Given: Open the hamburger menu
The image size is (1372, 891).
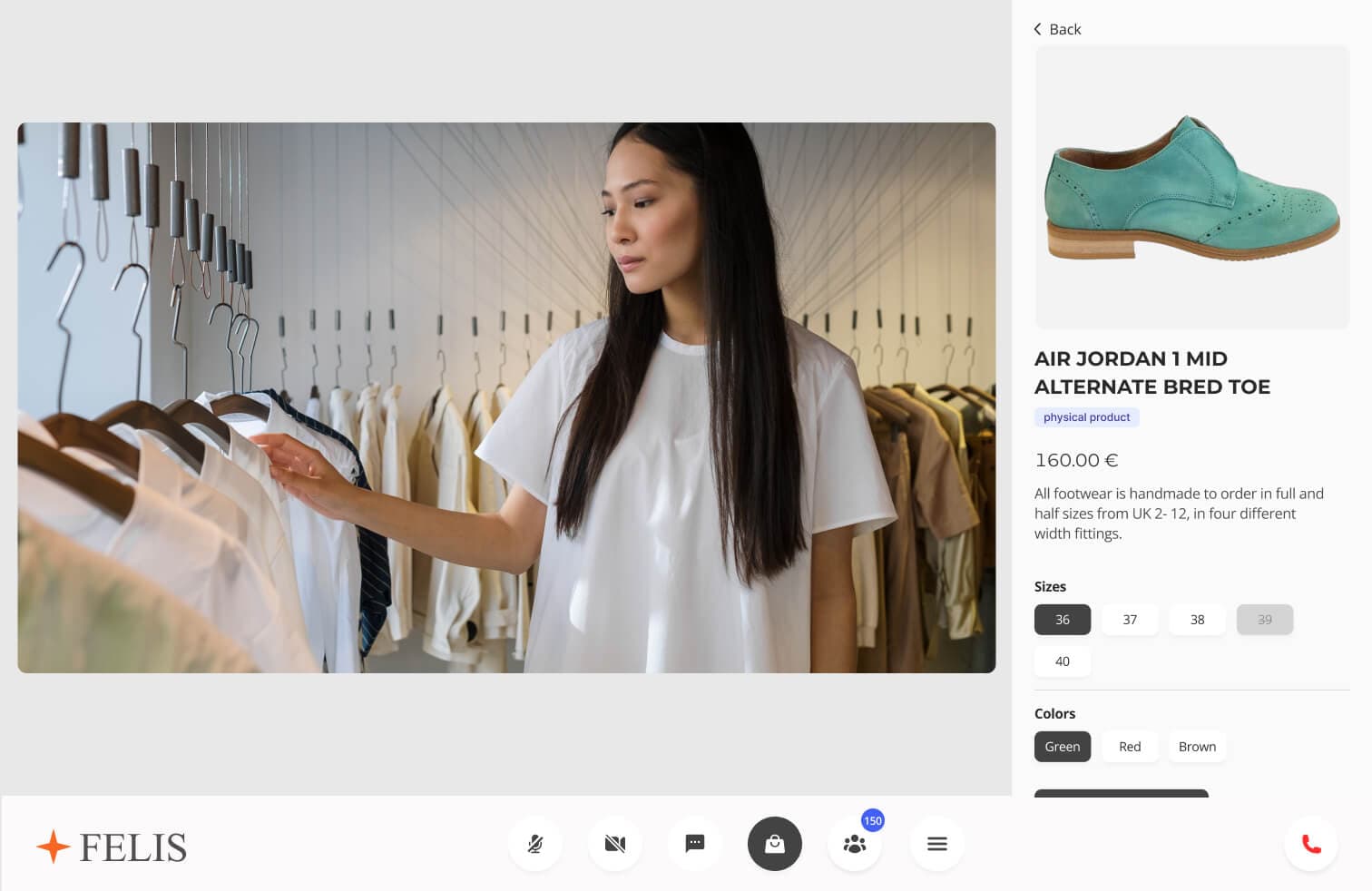Looking at the screenshot, I should tap(937, 844).
